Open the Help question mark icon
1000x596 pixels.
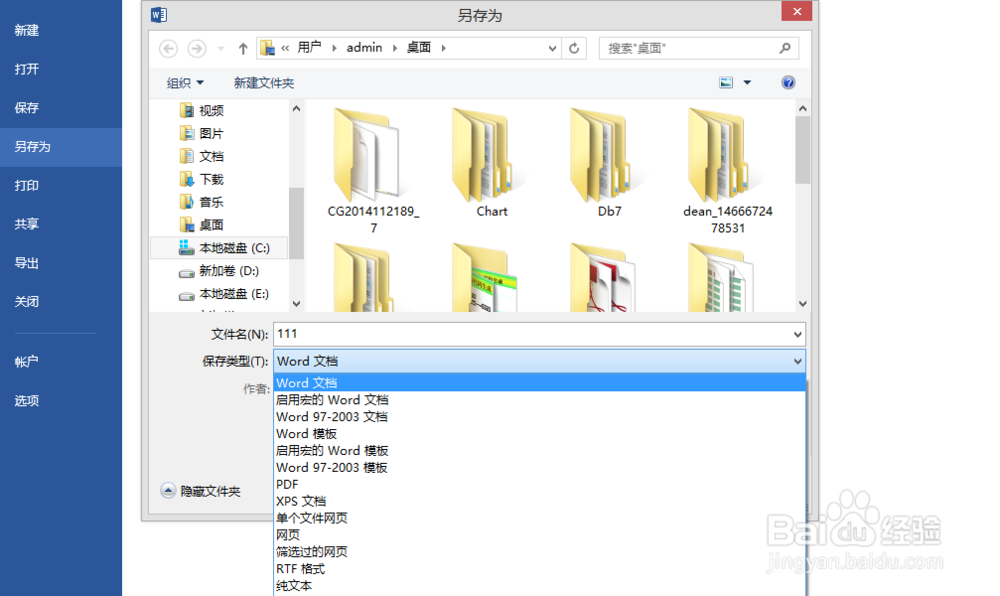pyautogui.click(x=788, y=82)
